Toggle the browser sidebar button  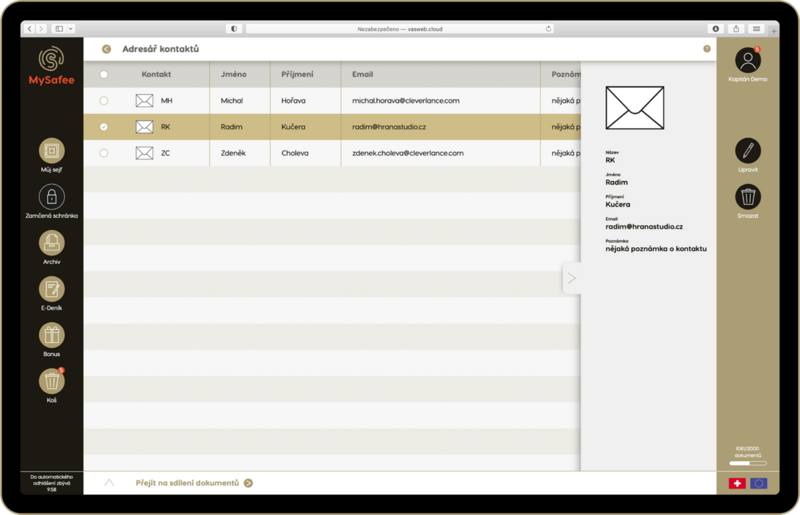tap(59, 29)
